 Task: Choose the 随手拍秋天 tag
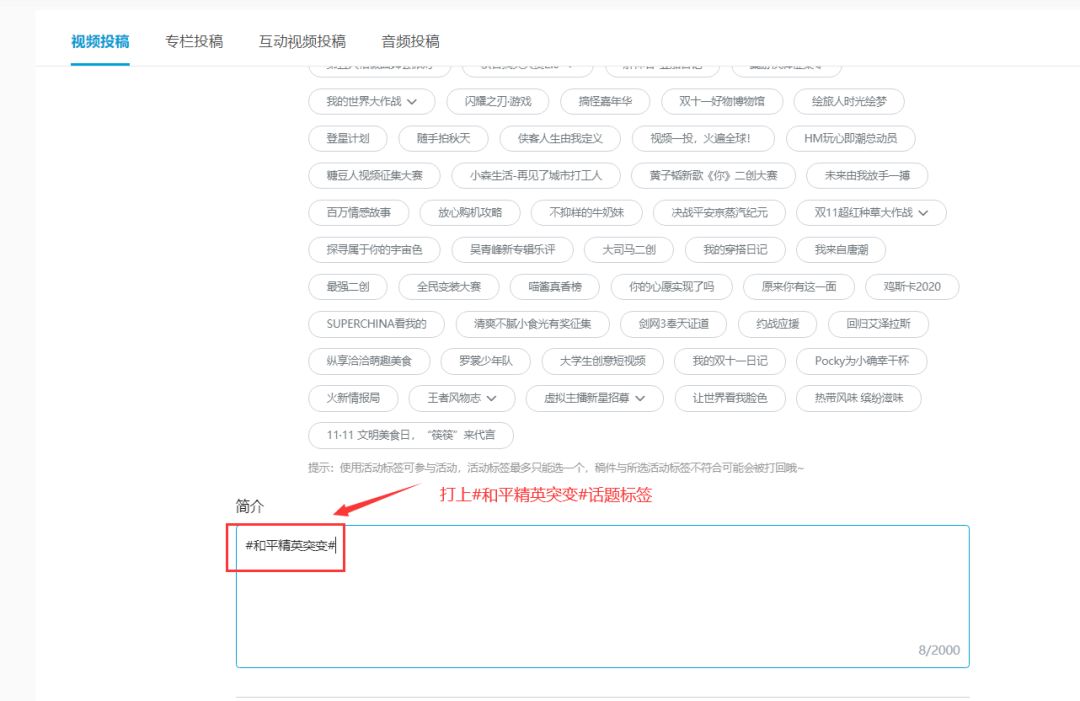click(x=444, y=138)
